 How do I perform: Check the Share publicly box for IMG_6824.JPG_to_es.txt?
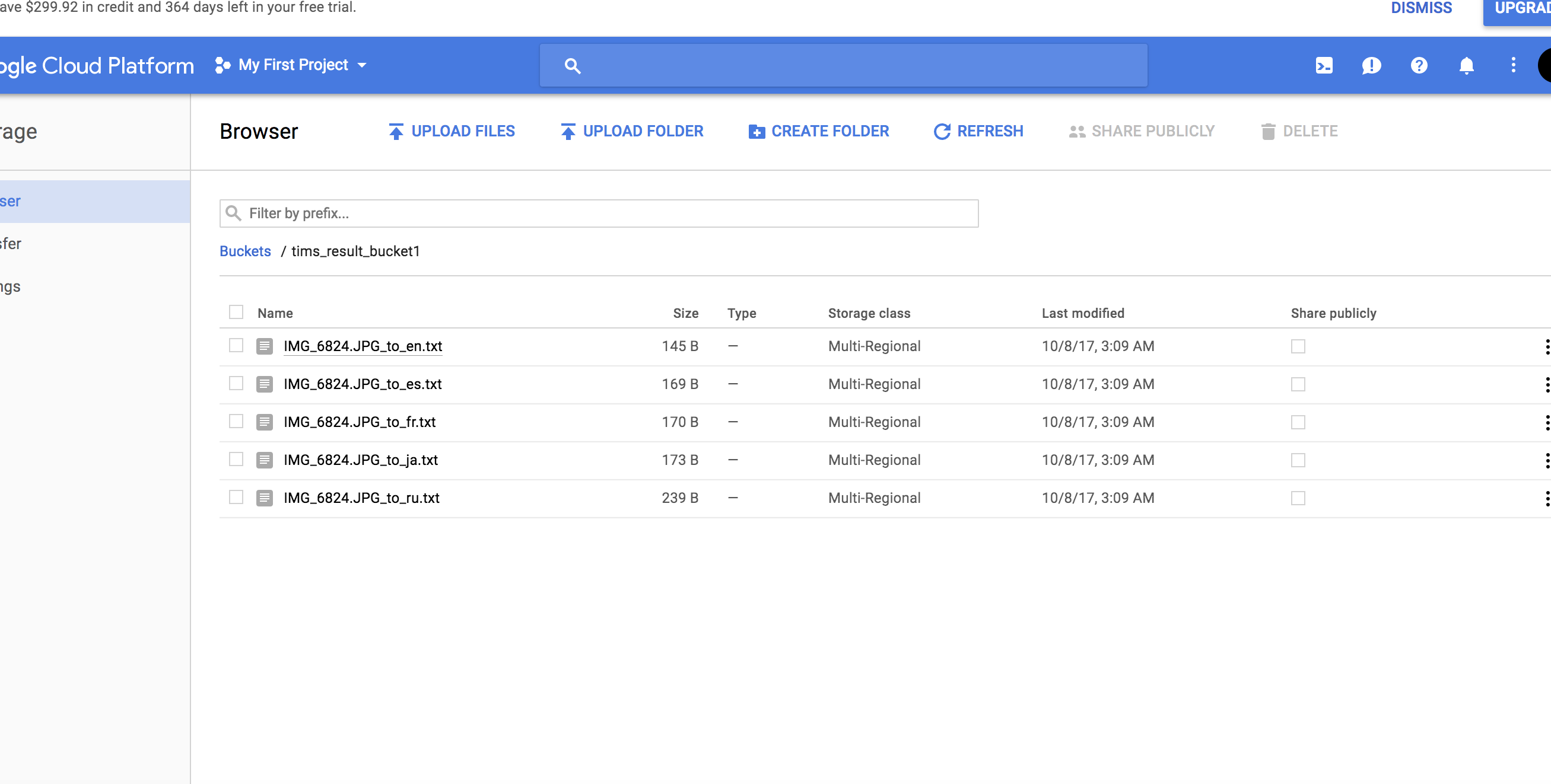coord(1298,384)
